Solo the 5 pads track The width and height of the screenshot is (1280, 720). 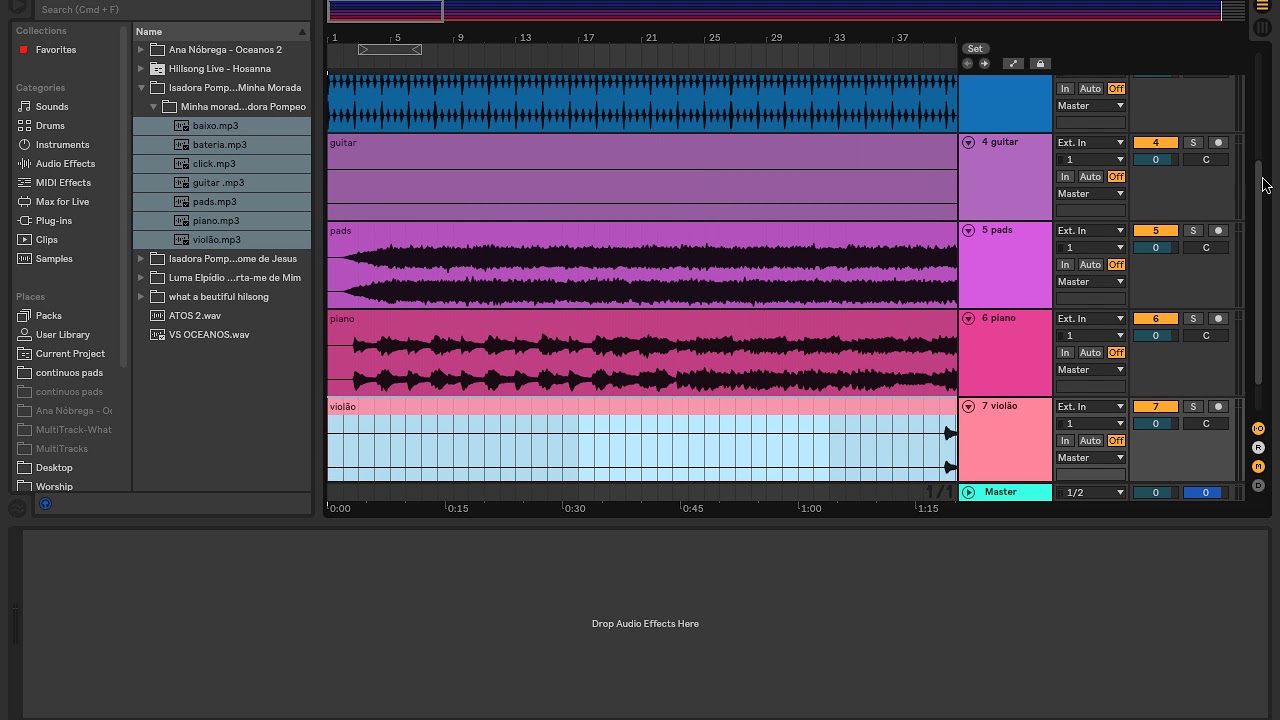point(1193,231)
